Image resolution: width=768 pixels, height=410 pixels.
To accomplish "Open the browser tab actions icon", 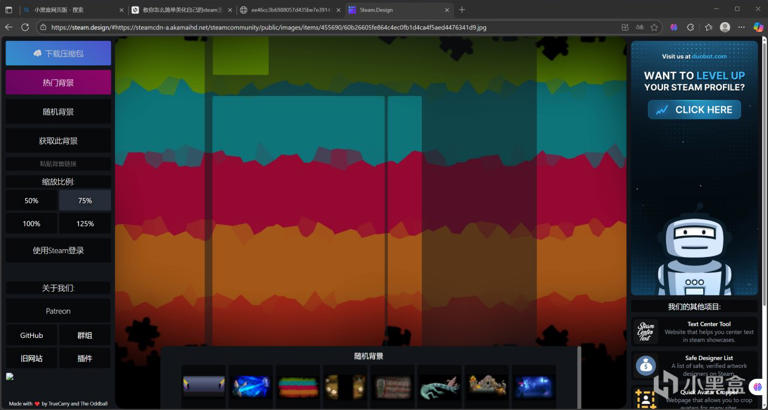I will point(9,9).
